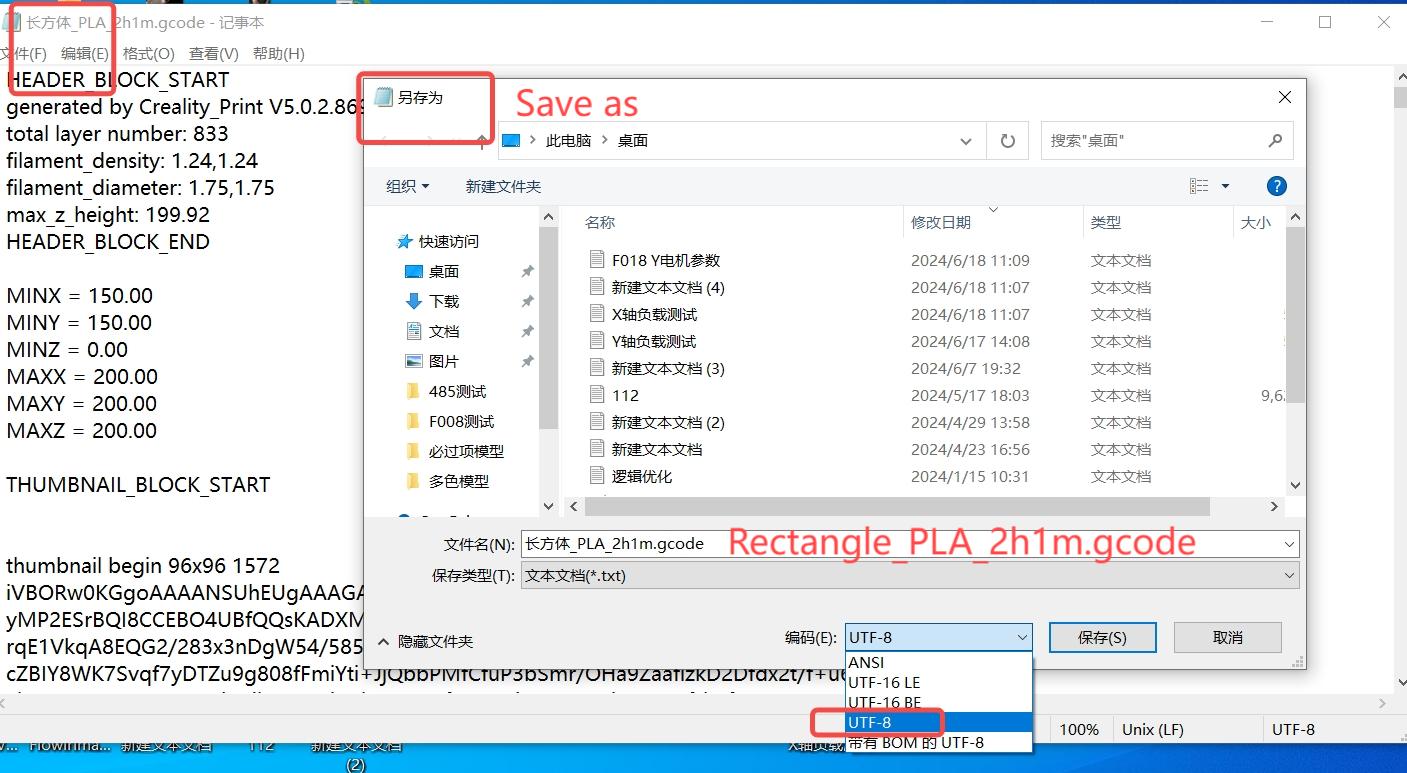Open the 保存类型 file type dropdown

coord(1287,575)
